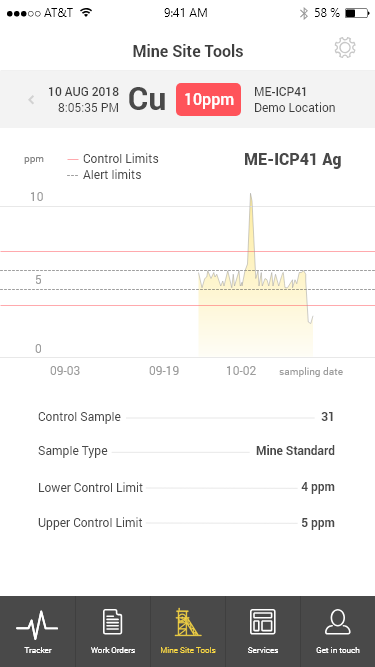The image size is (375, 667).
Task: Tap the Get in touch person icon
Action: [338, 622]
